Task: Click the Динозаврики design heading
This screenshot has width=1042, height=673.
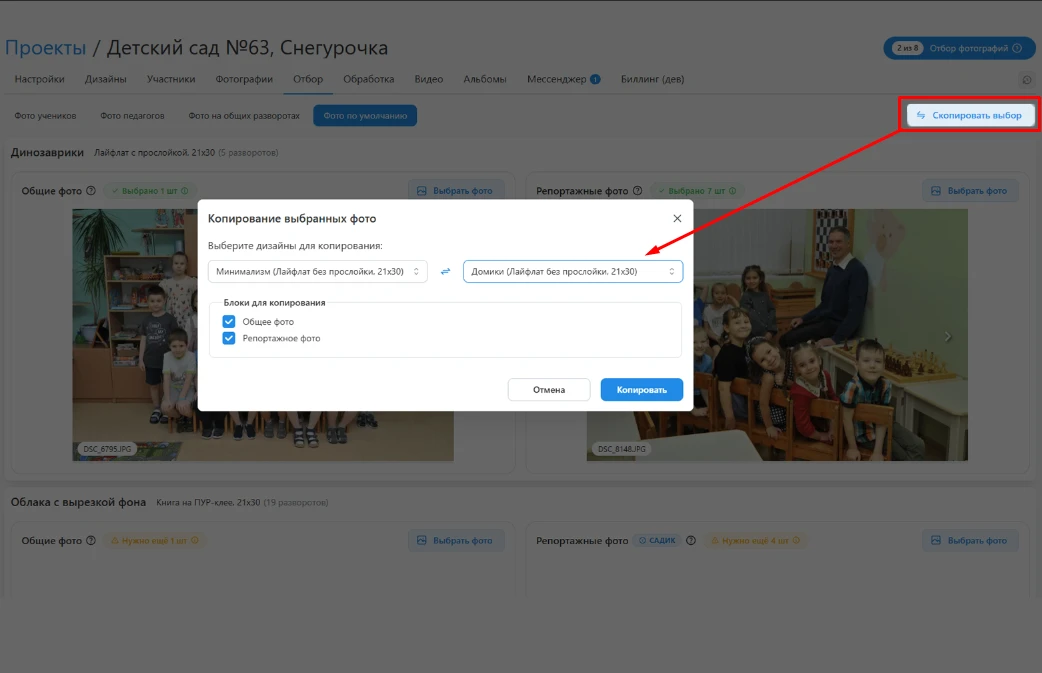Action: point(47,152)
